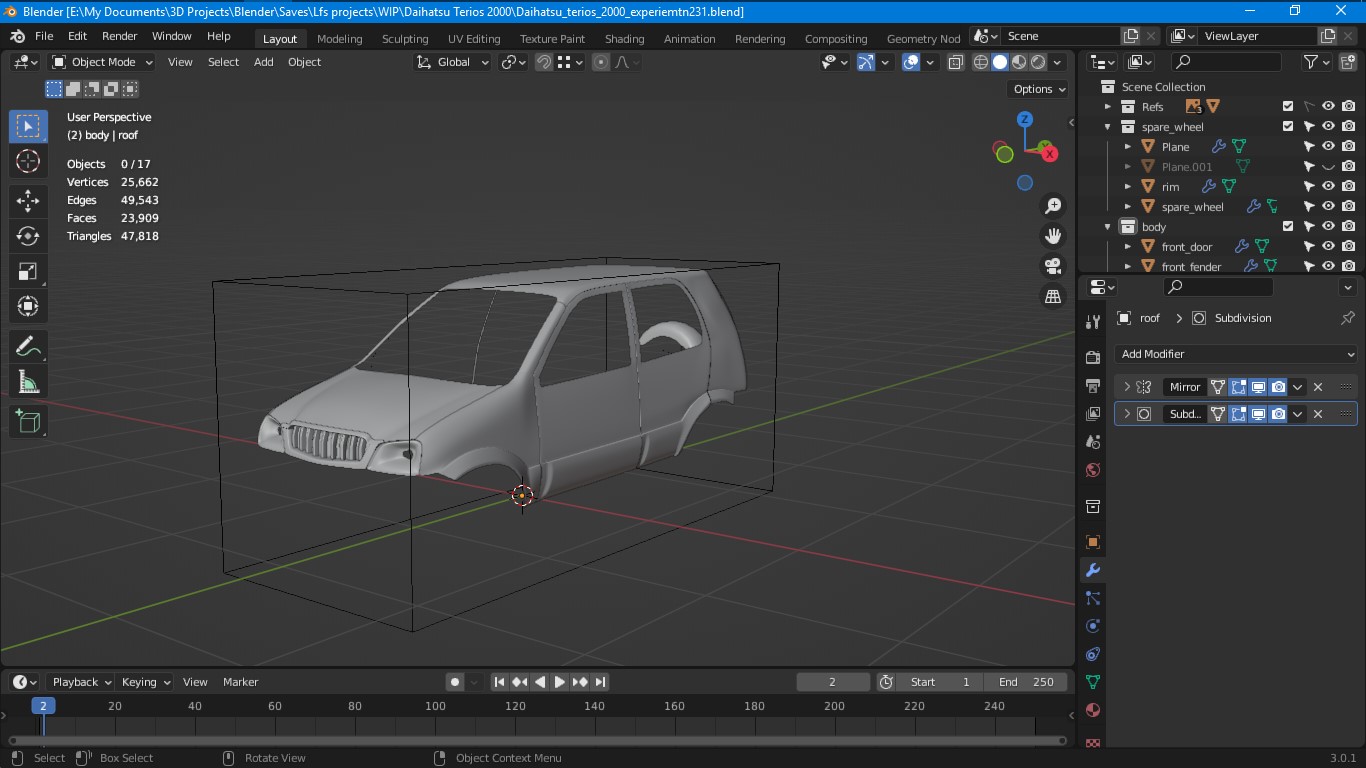
Task: Open the Global orientation dropdown
Action: pyautogui.click(x=453, y=62)
